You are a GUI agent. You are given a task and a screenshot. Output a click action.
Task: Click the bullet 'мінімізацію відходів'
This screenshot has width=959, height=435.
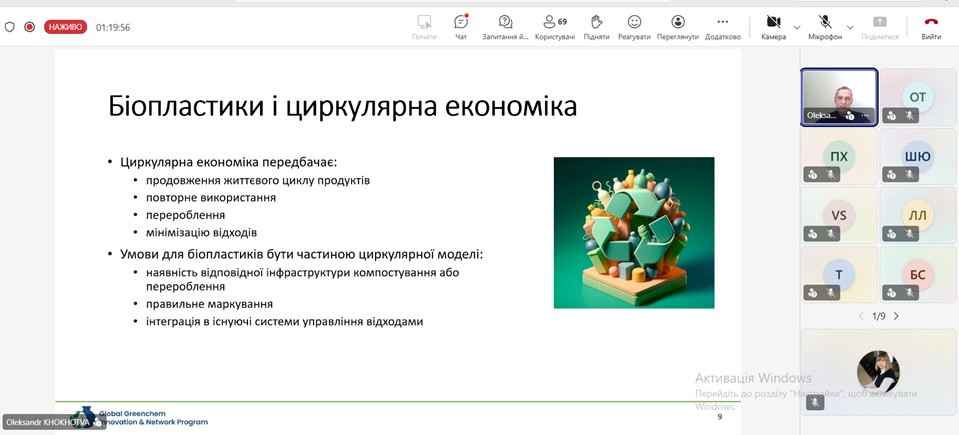[x=202, y=232]
